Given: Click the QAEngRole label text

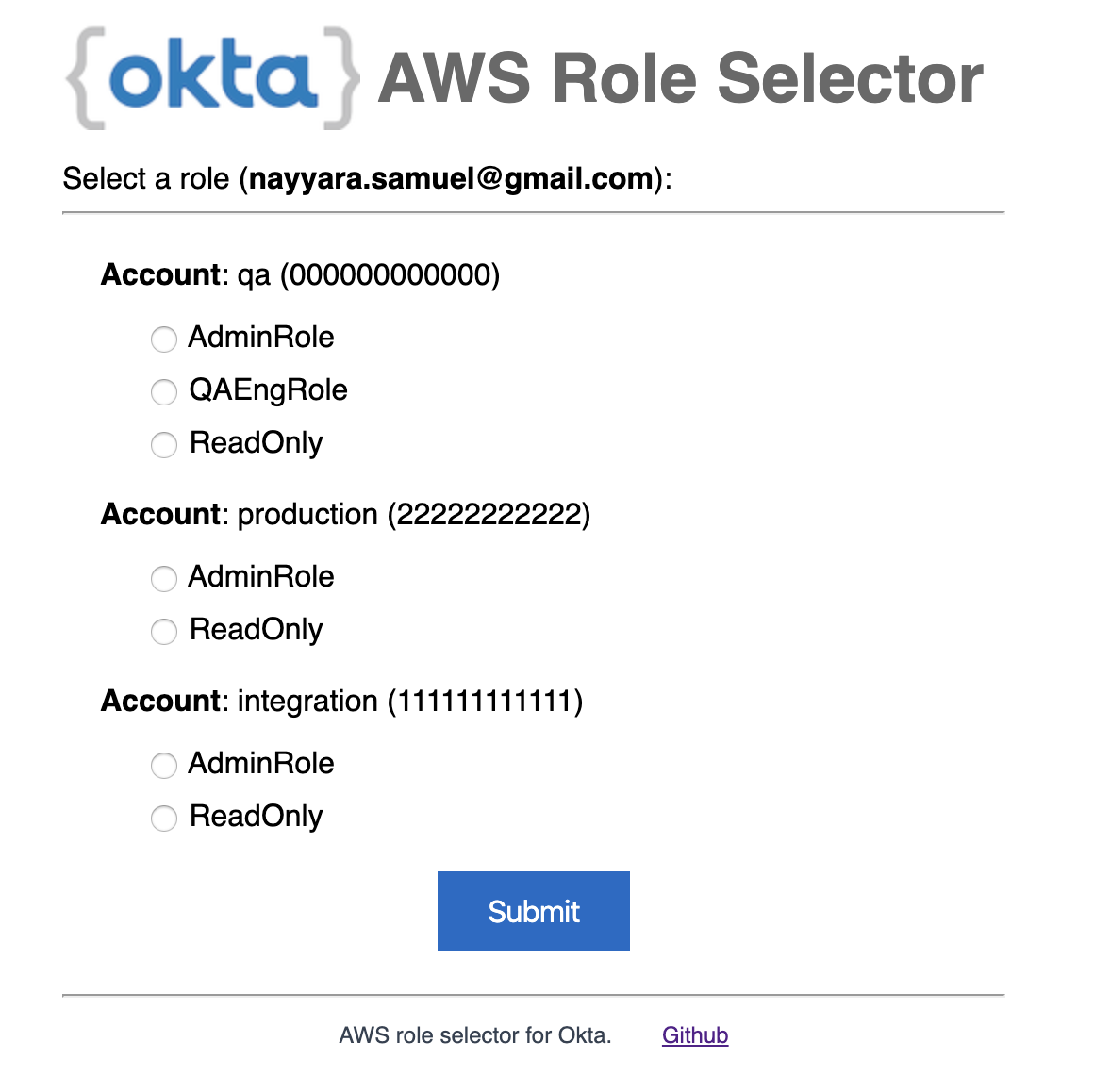Looking at the screenshot, I should pyautogui.click(x=268, y=390).
